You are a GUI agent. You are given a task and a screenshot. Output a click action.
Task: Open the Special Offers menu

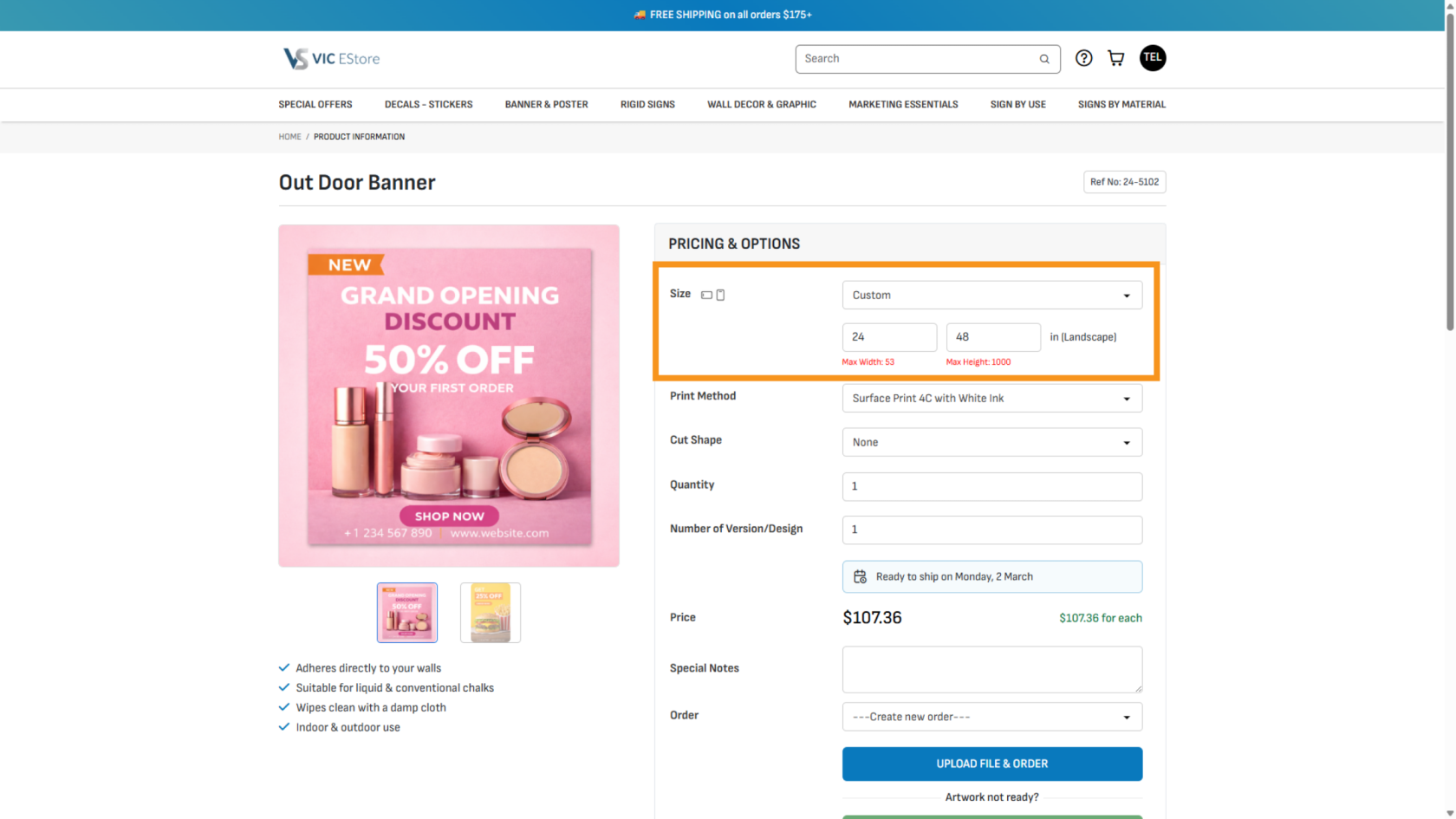pyautogui.click(x=315, y=105)
